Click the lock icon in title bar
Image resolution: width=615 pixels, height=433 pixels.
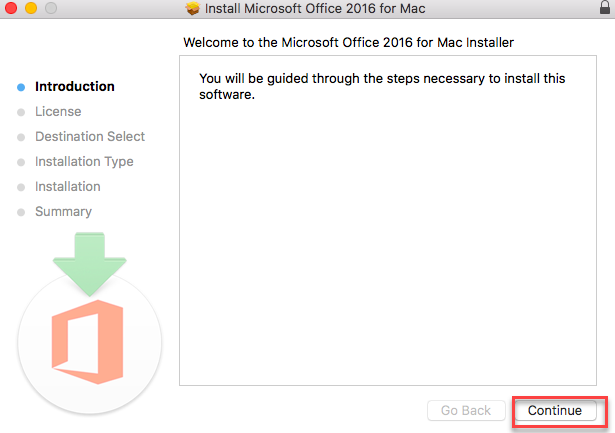[x=605, y=7]
